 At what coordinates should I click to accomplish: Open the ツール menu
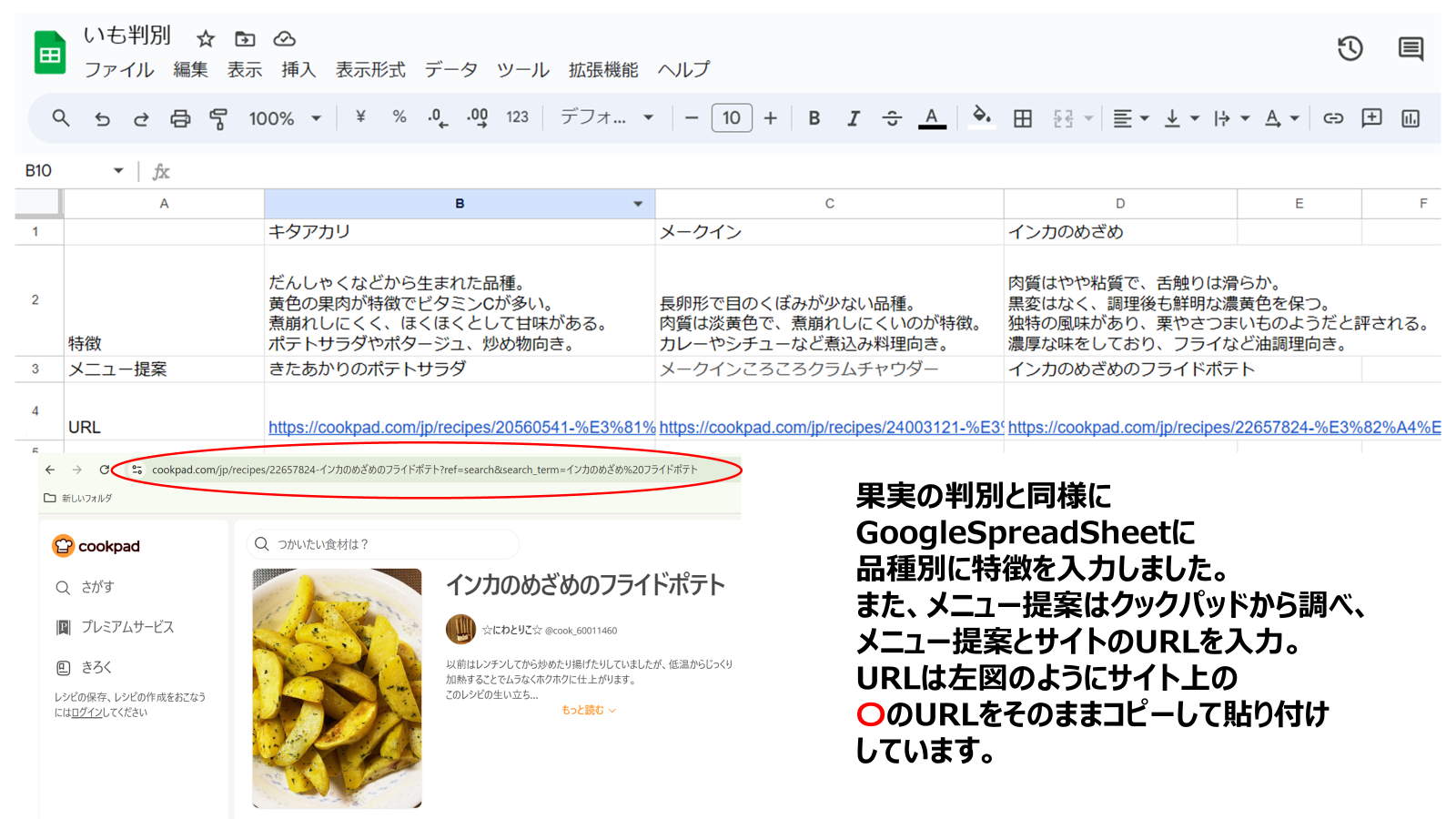(x=523, y=70)
